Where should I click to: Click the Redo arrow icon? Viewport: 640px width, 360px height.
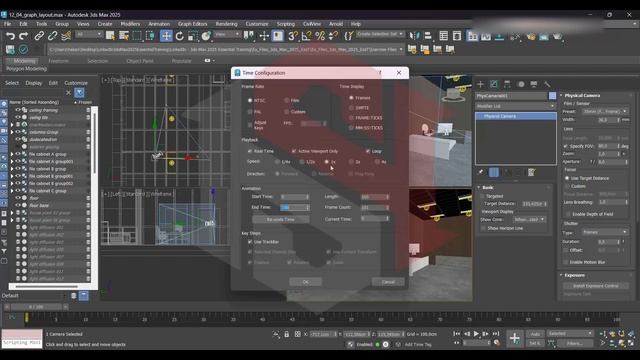[x=24, y=36]
